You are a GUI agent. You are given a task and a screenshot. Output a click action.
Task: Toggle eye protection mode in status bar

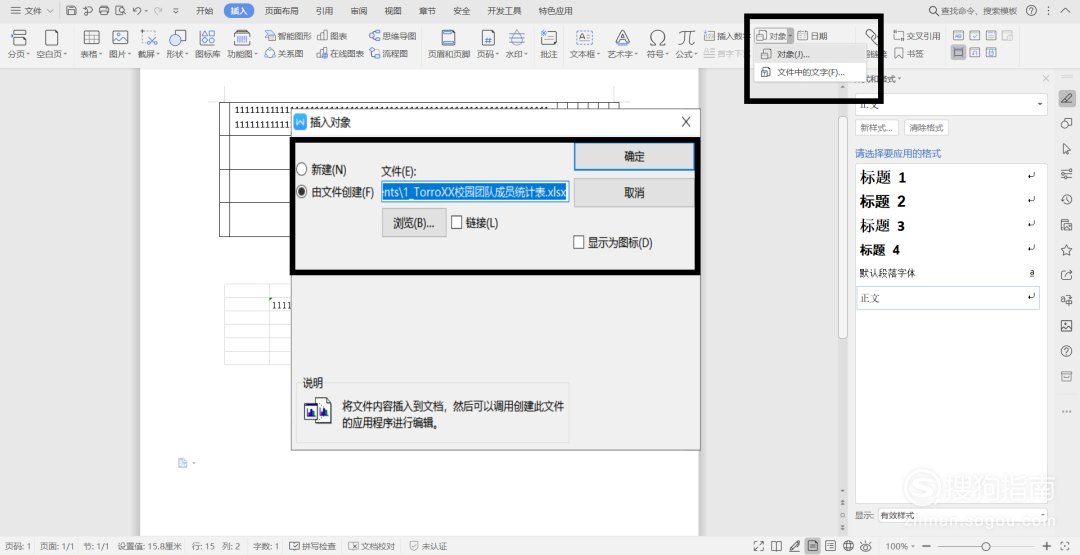866,546
